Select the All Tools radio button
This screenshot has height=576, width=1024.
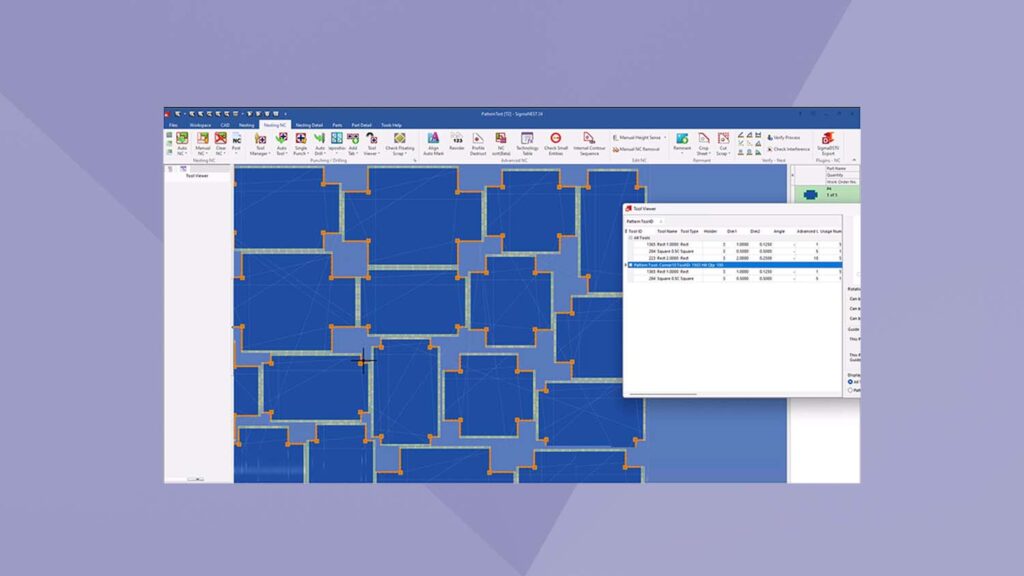coord(849,381)
